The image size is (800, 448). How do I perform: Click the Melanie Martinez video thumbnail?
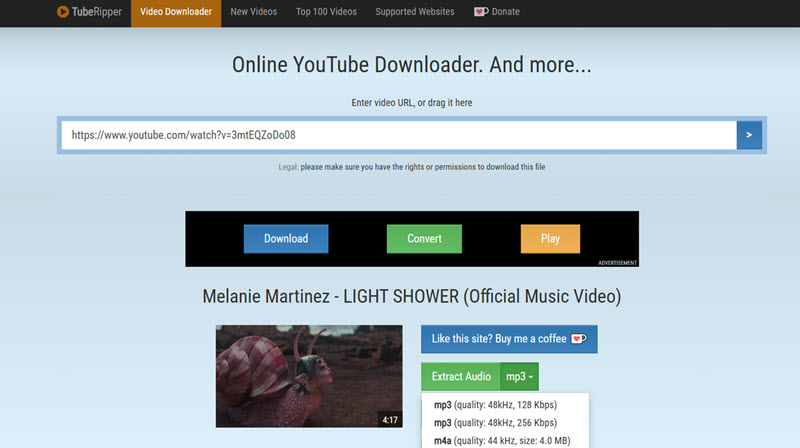pyautogui.click(x=309, y=376)
